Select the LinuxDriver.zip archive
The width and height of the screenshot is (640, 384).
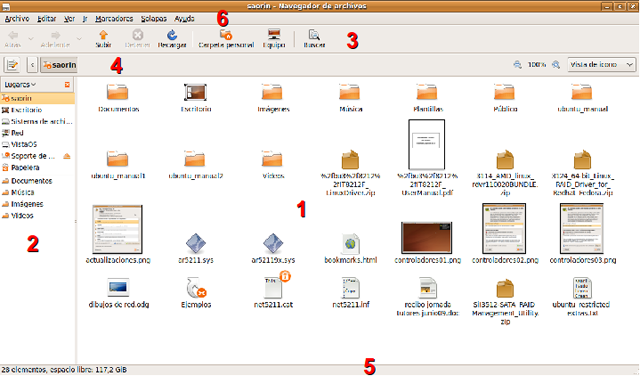coord(350,159)
